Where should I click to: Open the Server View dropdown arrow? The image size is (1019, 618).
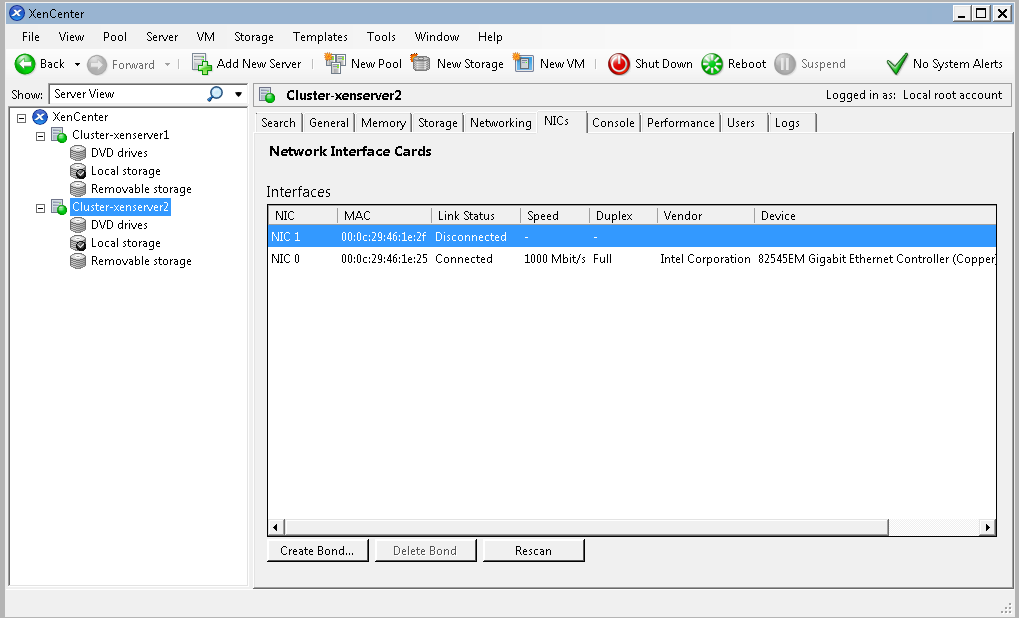pos(238,94)
